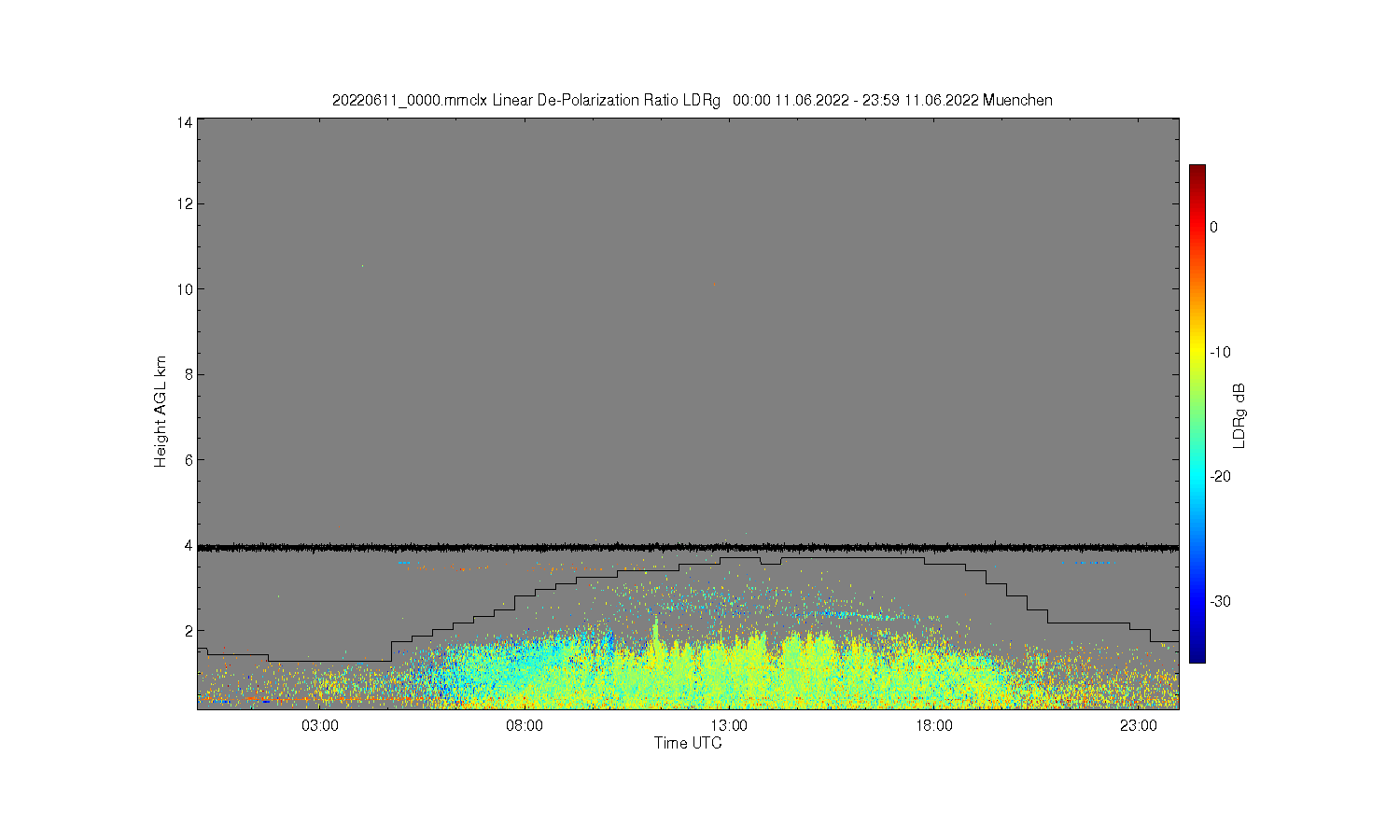Viewport: 1400px width, 840px height.
Task: Click the 08:00 time tick label
Action: point(525,726)
